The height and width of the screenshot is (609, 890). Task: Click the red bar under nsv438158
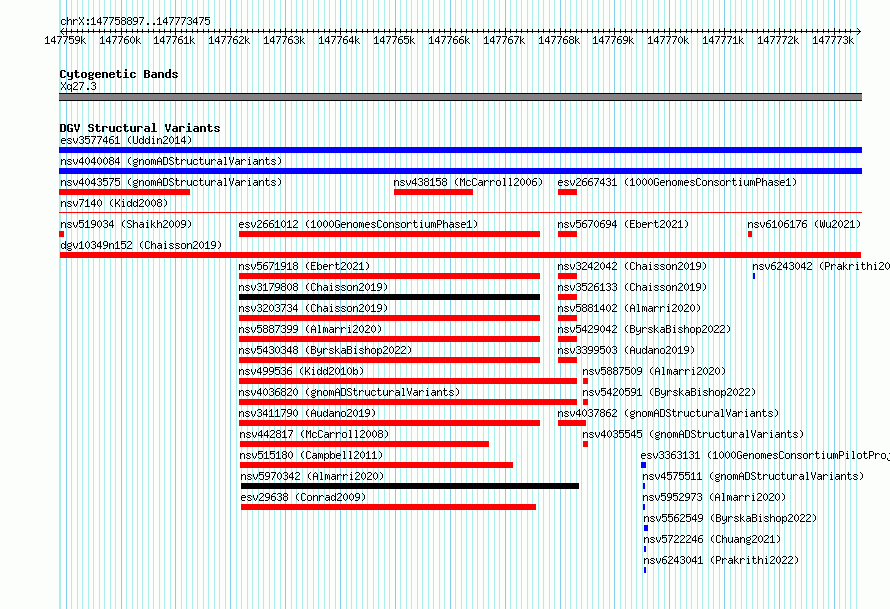(x=433, y=192)
